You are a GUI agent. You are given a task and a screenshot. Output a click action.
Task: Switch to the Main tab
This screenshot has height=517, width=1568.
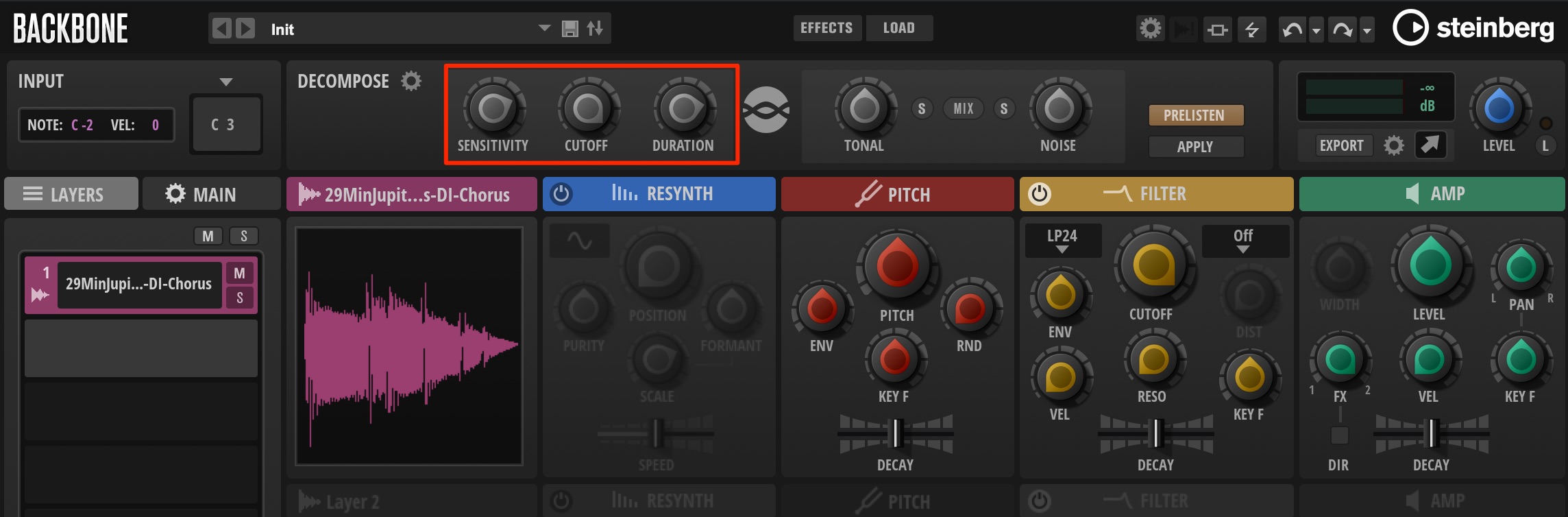(212, 194)
